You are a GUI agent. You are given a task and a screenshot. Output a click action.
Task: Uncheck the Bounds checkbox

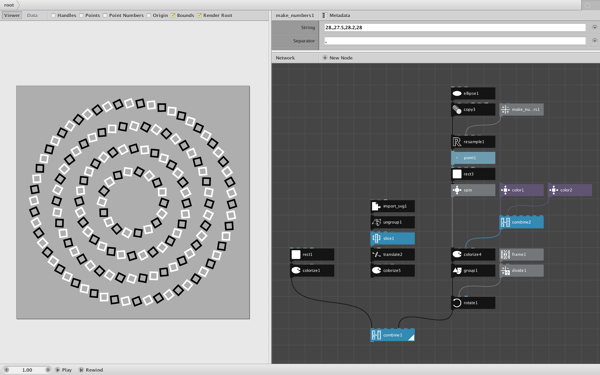[x=173, y=15]
